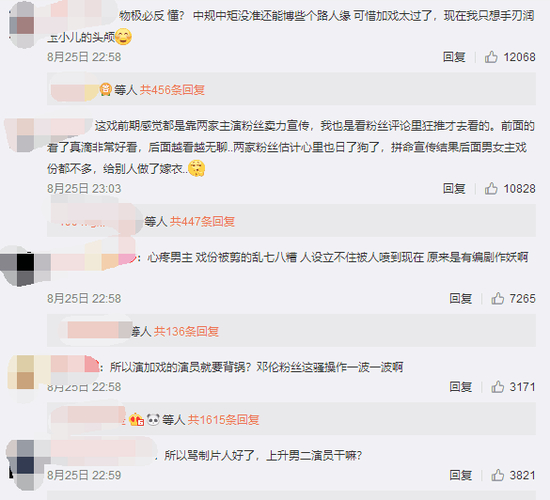
Task: Click the thinking emoji after 嫁衣
Action: (196, 168)
